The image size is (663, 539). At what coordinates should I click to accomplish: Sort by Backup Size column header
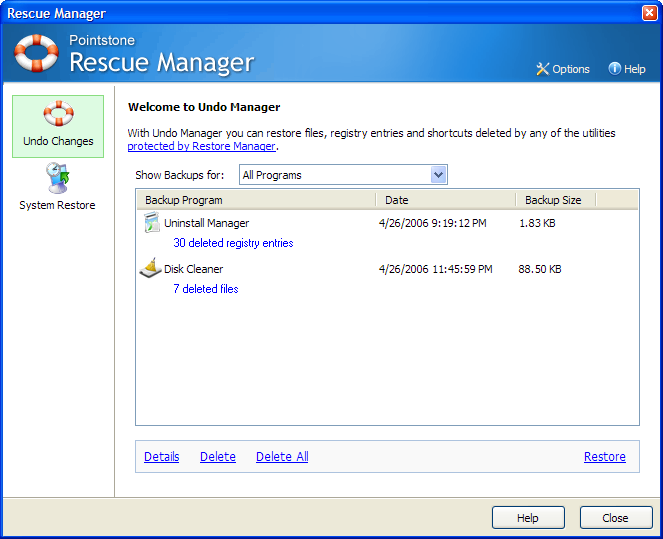point(556,200)
